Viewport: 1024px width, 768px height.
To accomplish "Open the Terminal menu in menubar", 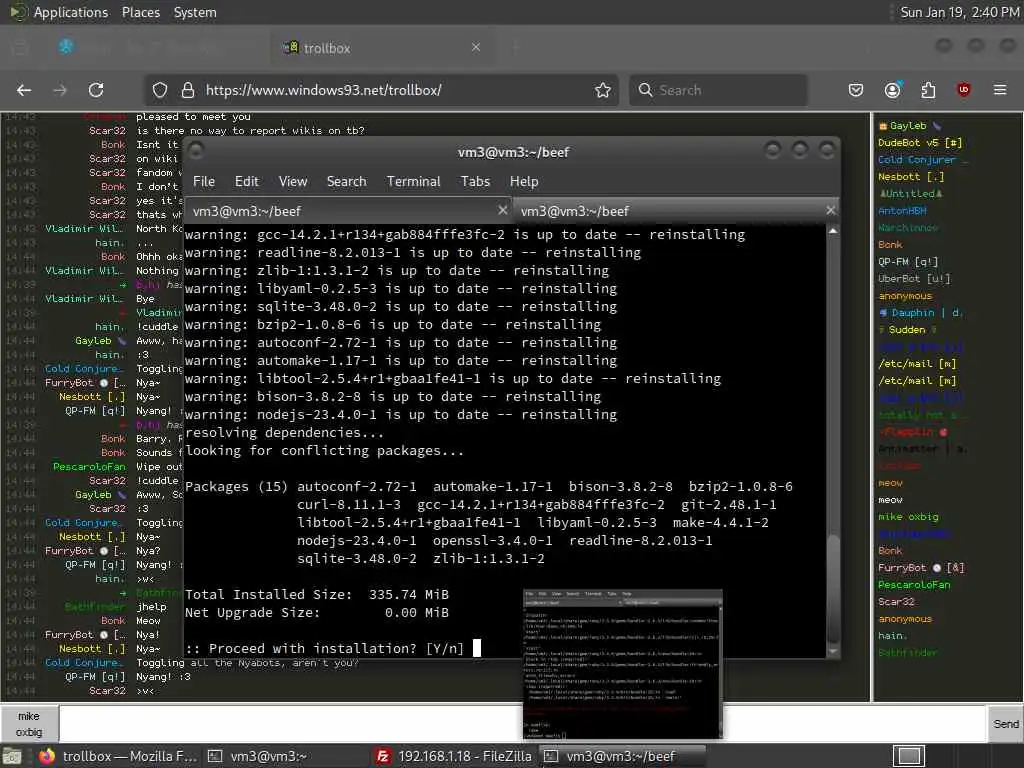I will pyautogui.click(x=413, y=182).
